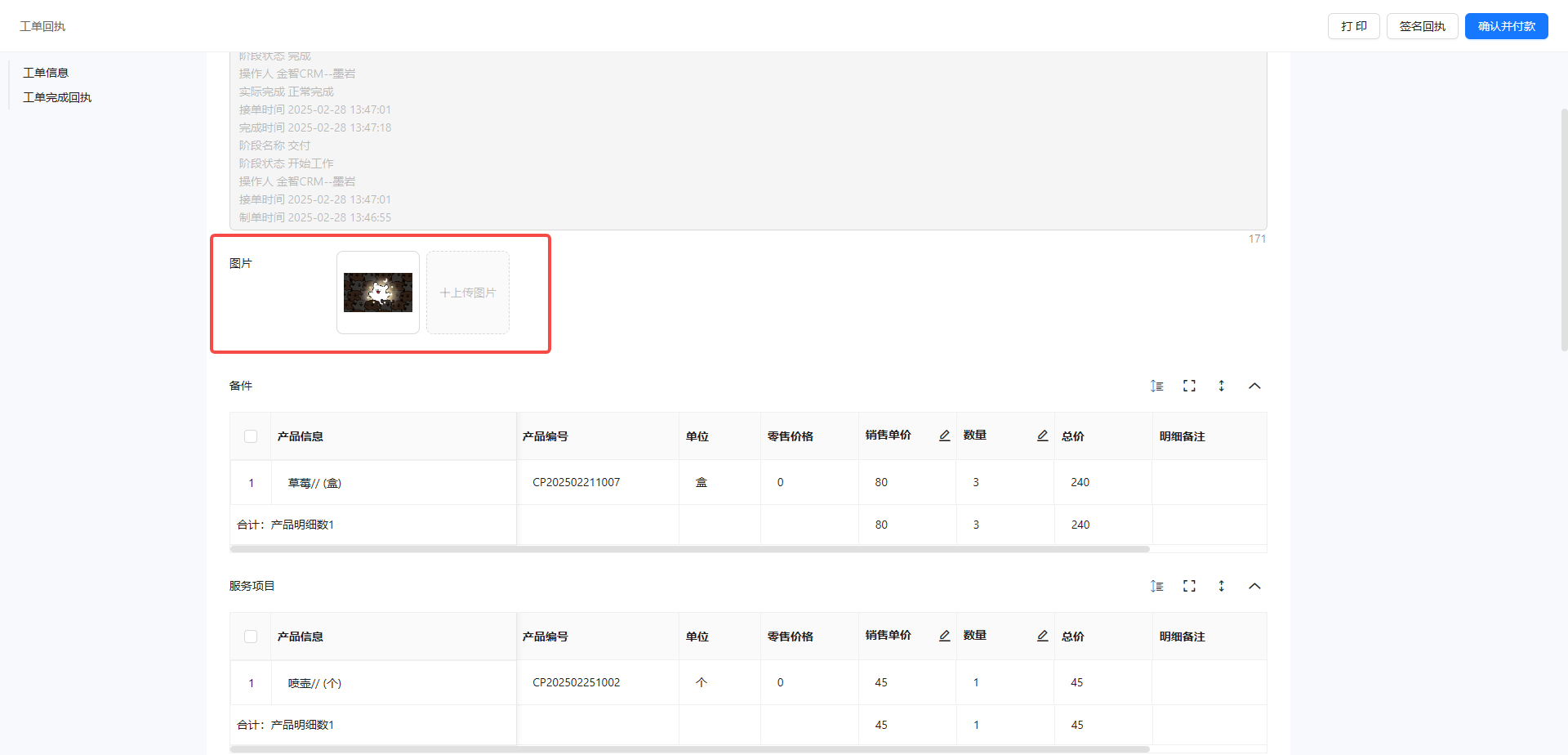Edit 数量 column in 服务项目 table

pyautogui.click(x=1042, y=636)
